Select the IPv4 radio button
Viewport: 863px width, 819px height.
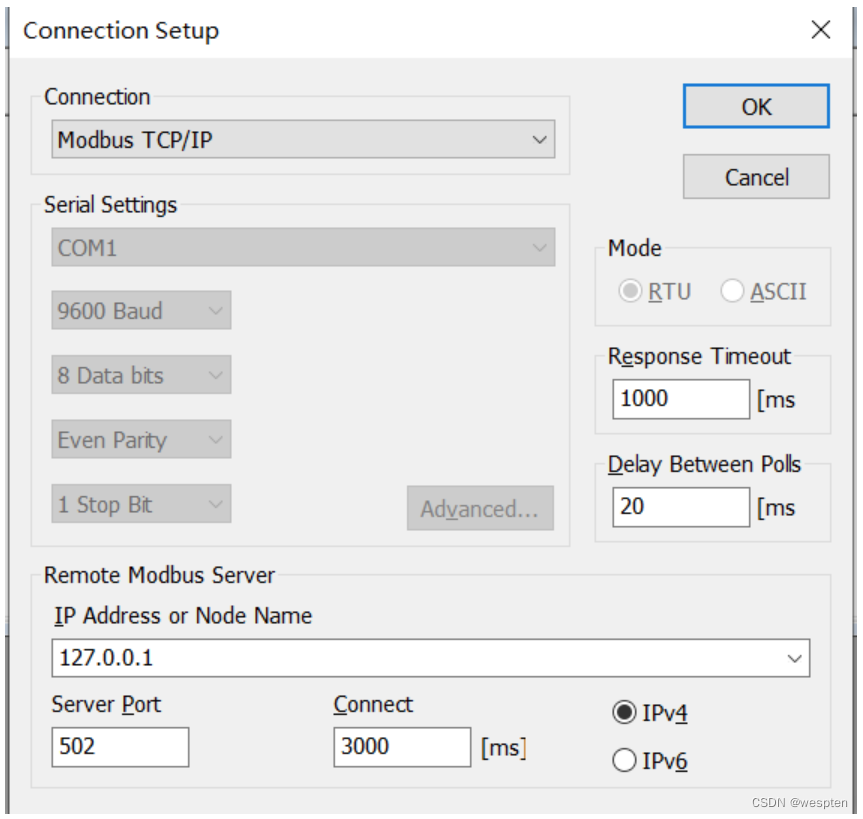point(624,713)
